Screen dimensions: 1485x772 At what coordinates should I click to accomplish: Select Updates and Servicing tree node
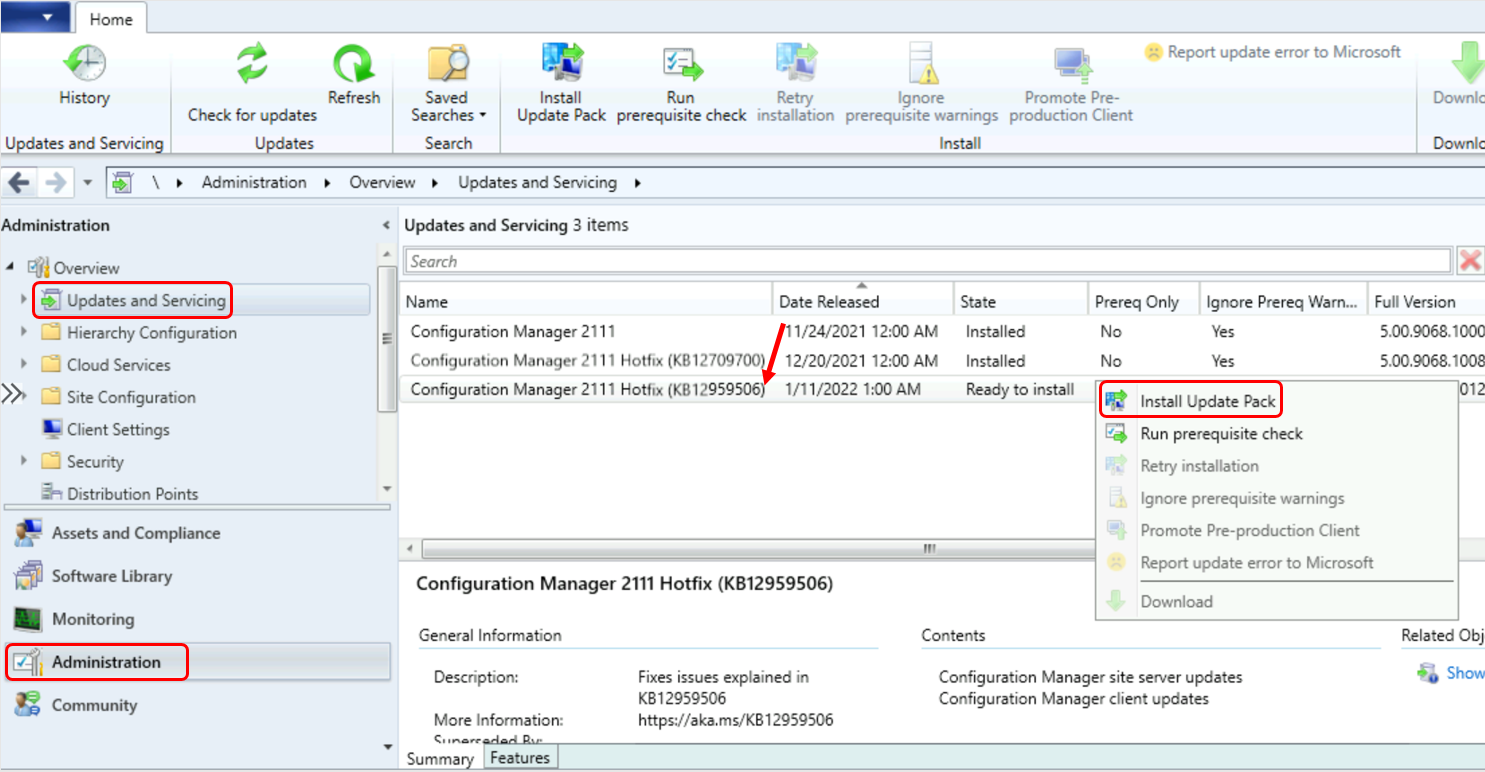click(x=146, y=300)
